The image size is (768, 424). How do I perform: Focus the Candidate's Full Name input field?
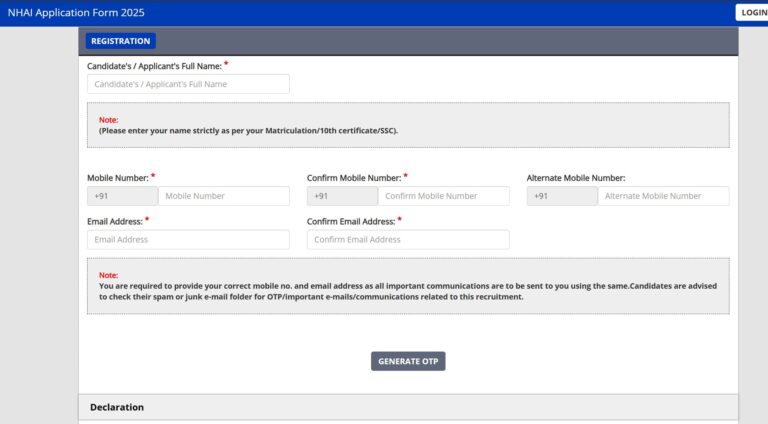pyautogui.click(x=188, y=84)
